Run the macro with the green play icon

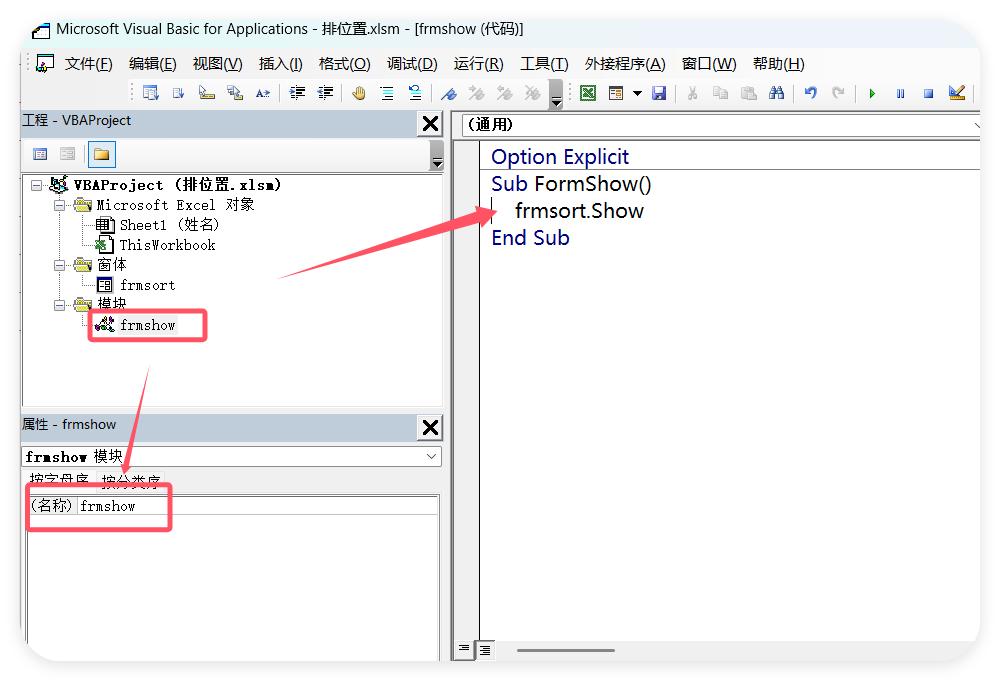point(872,94)
